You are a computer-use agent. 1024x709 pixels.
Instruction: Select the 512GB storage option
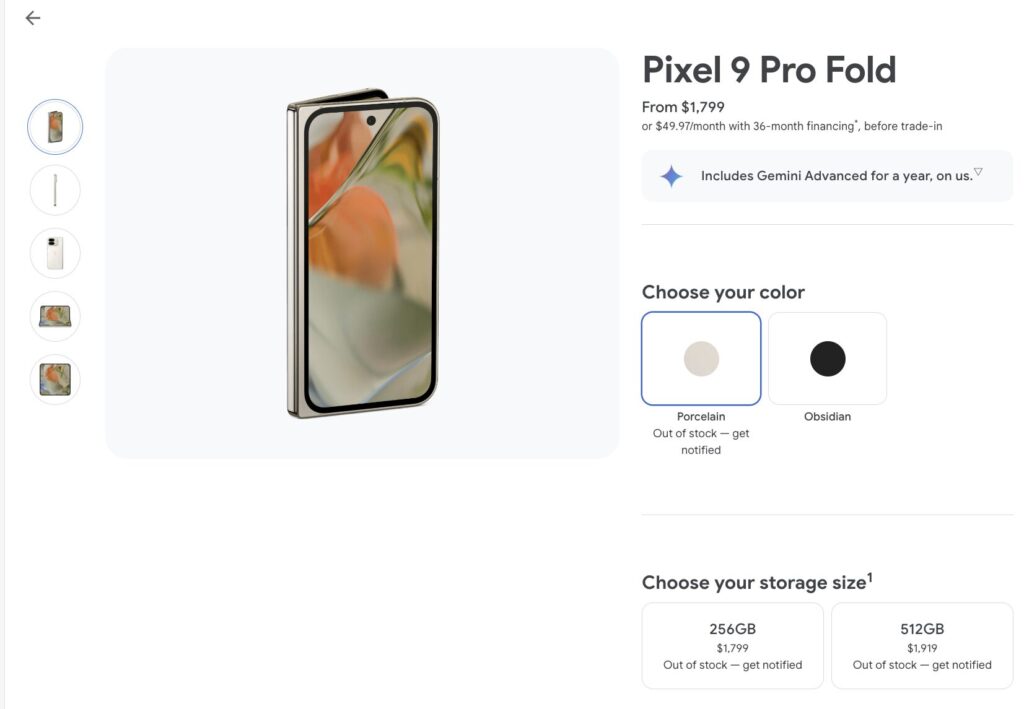coord(922,646)
